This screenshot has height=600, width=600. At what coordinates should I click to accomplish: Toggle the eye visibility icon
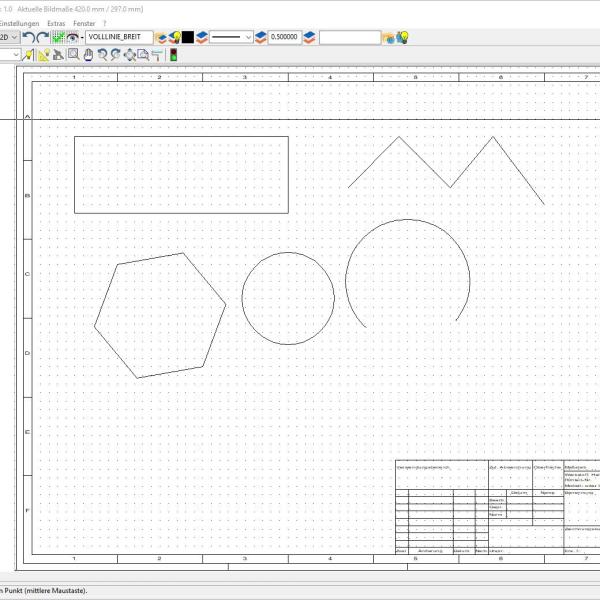[x=72, y=37]
